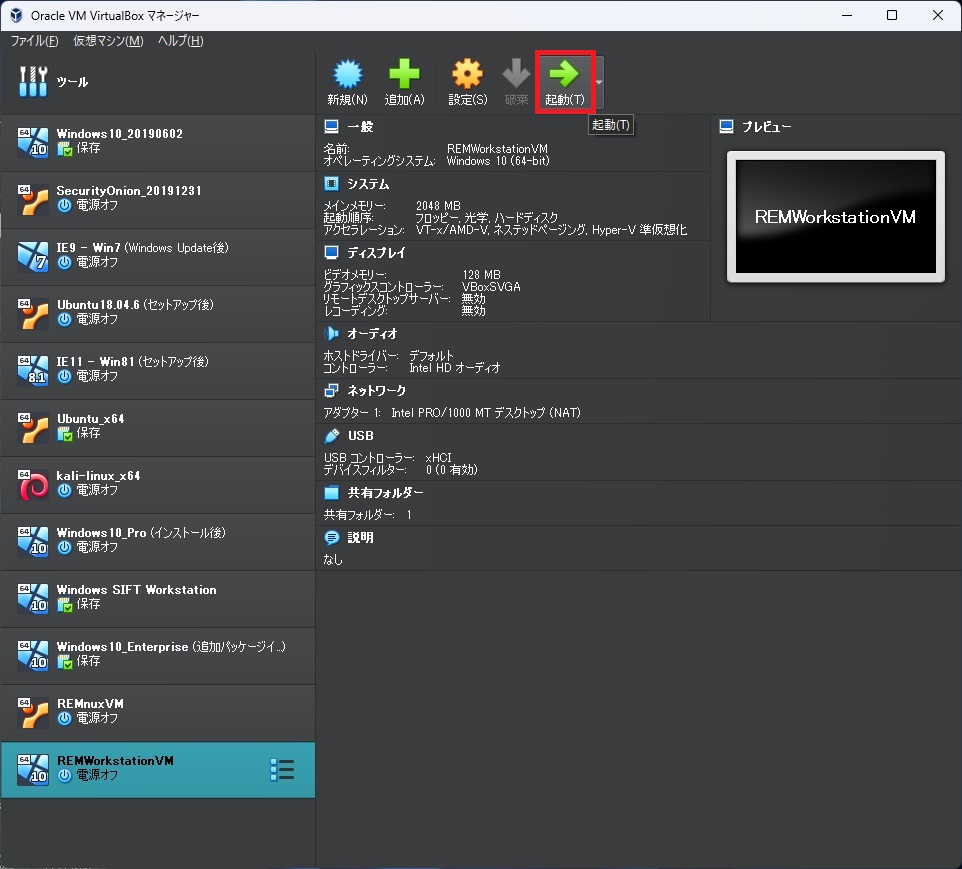Image resolution: width=962 pixels, height=869 pixels.
Task: Maximize the VirtualBox manager window
Action: point(892,15)
